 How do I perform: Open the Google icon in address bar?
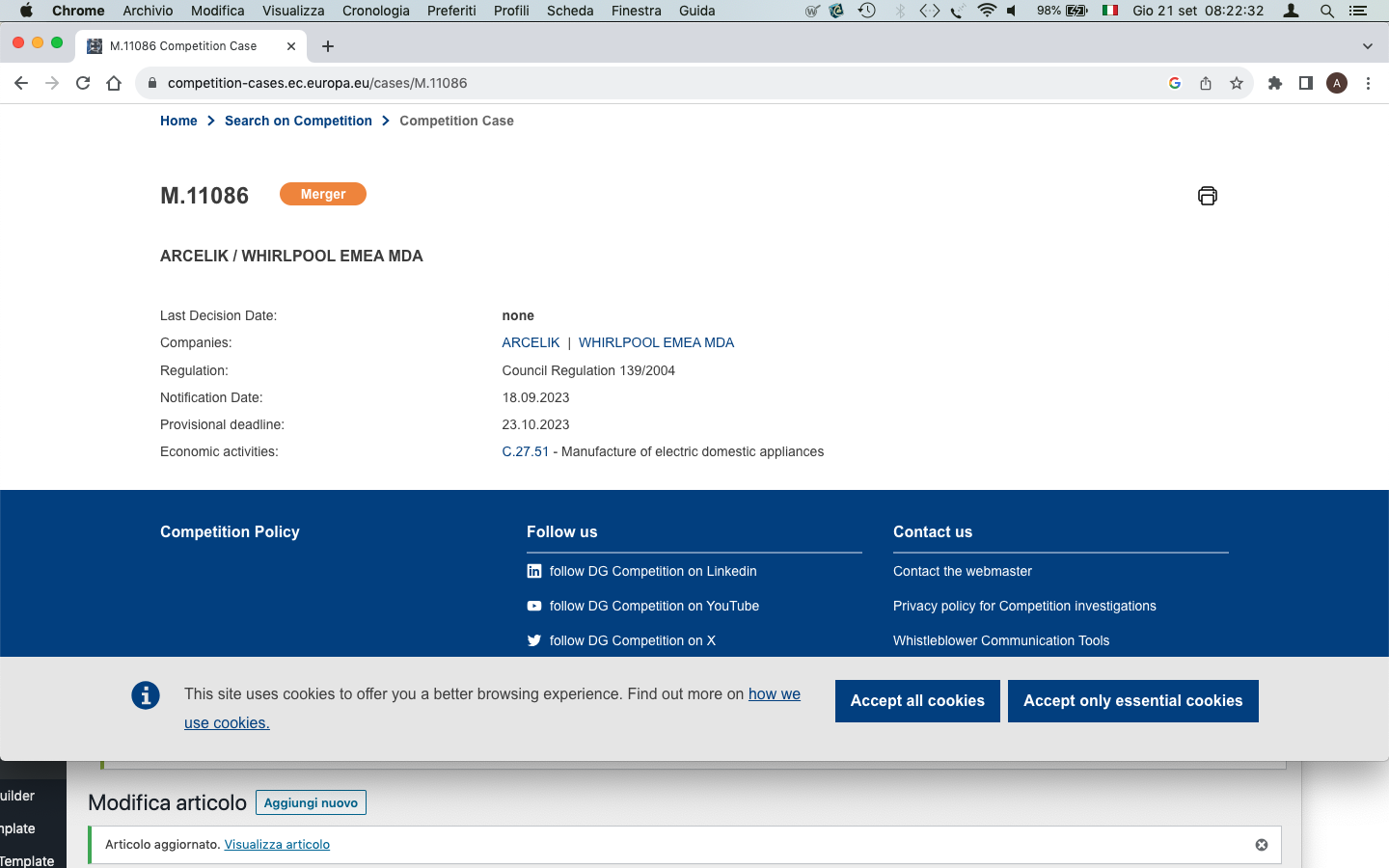click(x=1175, y=83)
